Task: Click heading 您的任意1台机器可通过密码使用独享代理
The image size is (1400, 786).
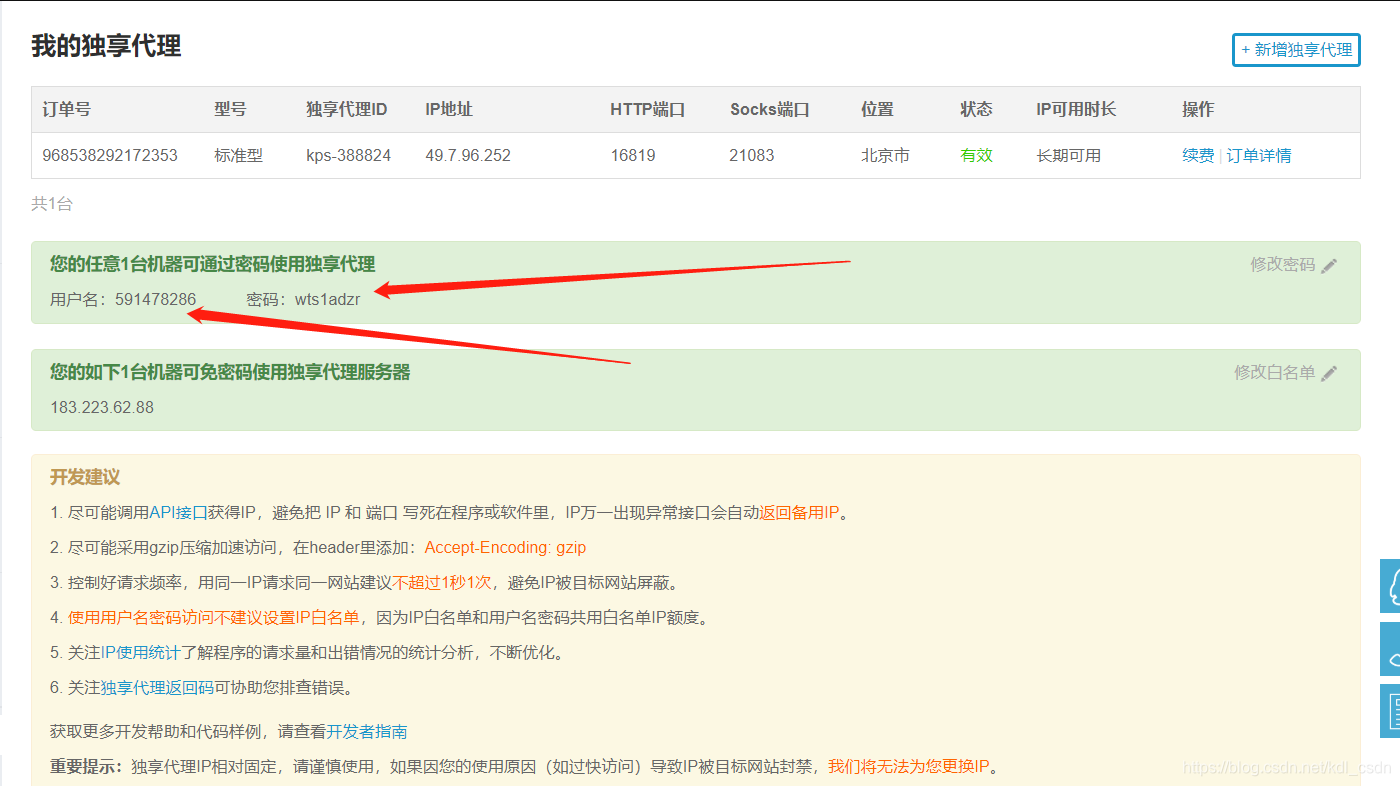Action: [x=213, y=265]
